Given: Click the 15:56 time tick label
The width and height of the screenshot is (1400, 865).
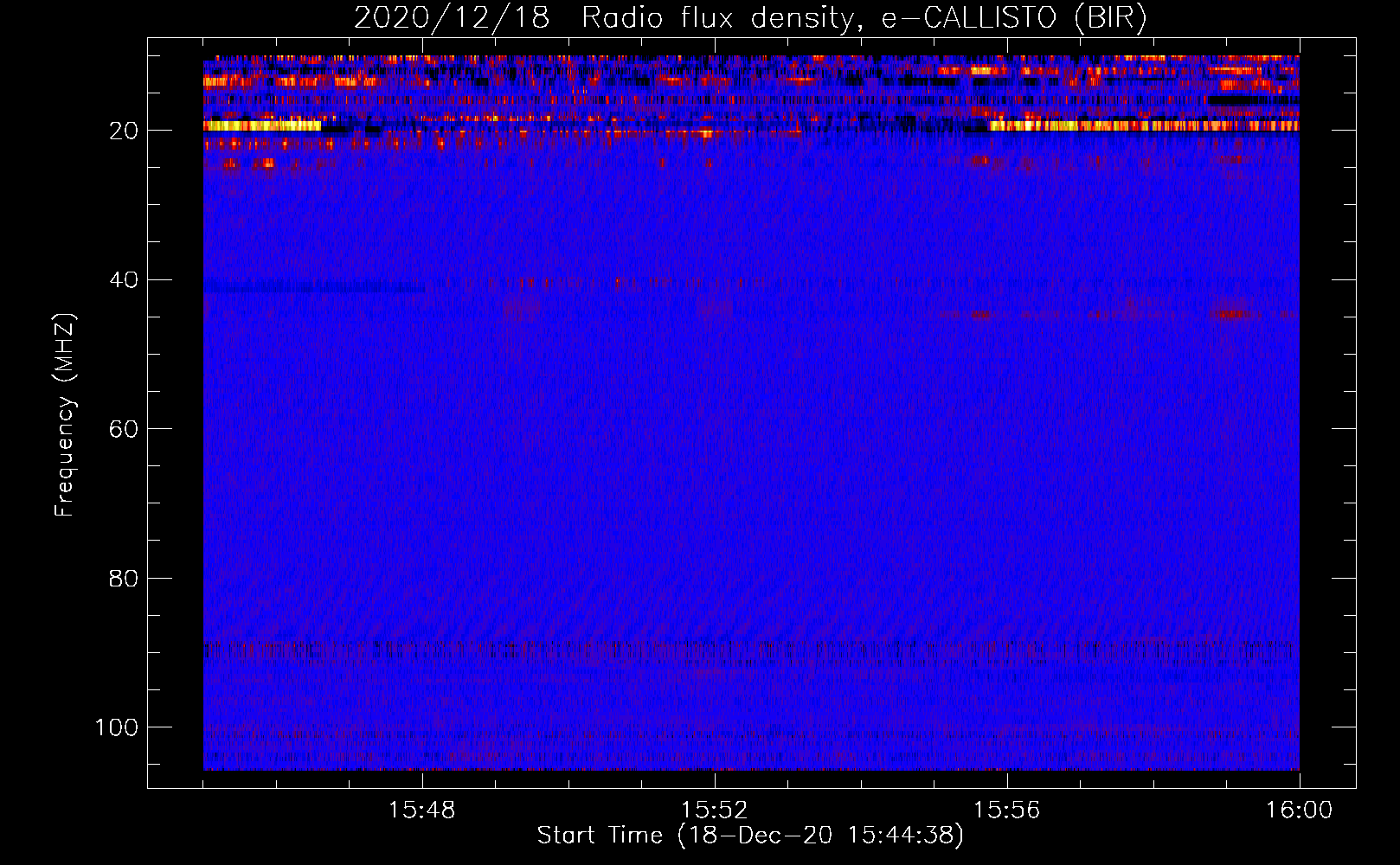Looking at the screenshot, I should tap(1006, 811).
